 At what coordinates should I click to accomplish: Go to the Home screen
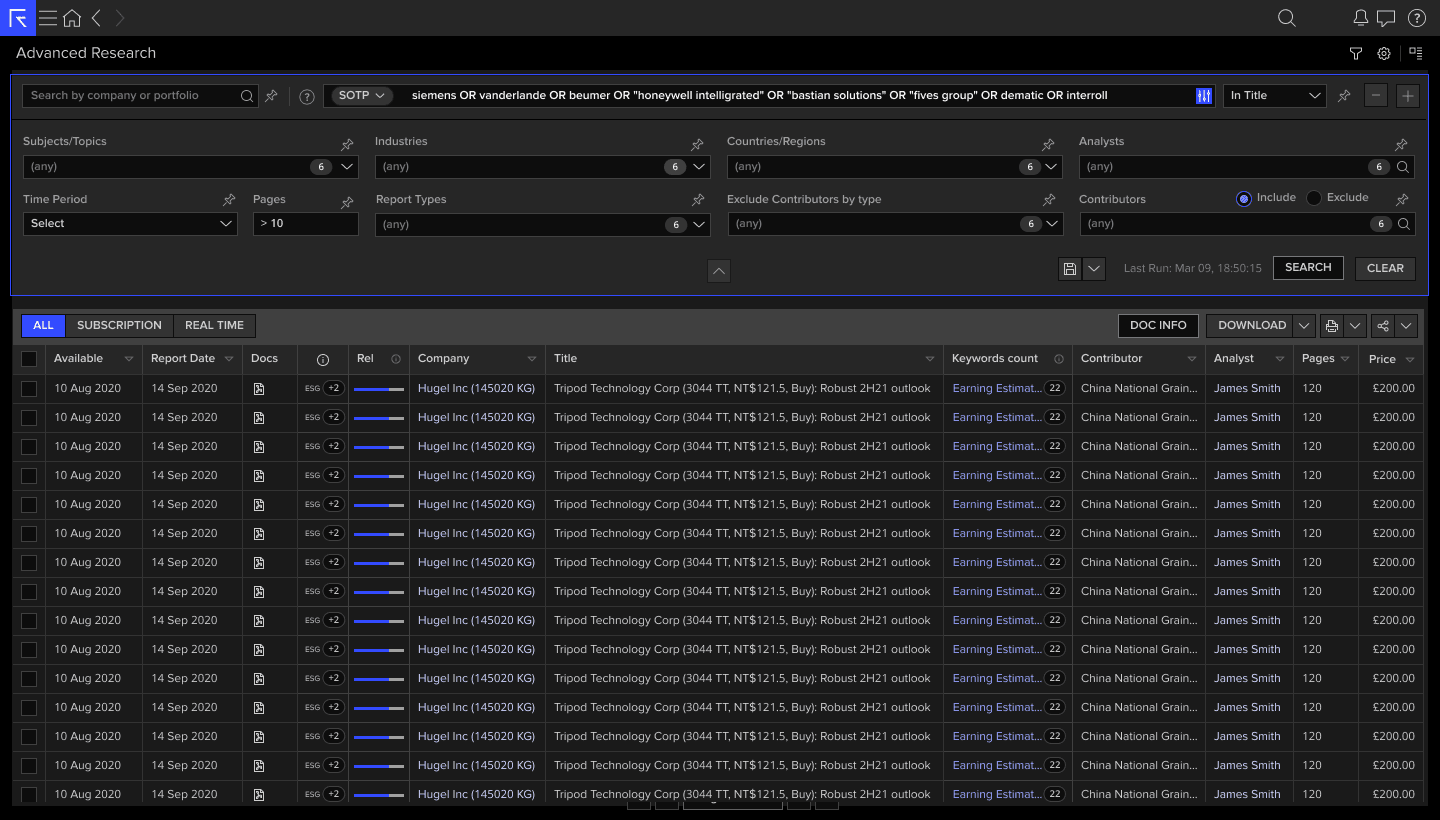72,18
